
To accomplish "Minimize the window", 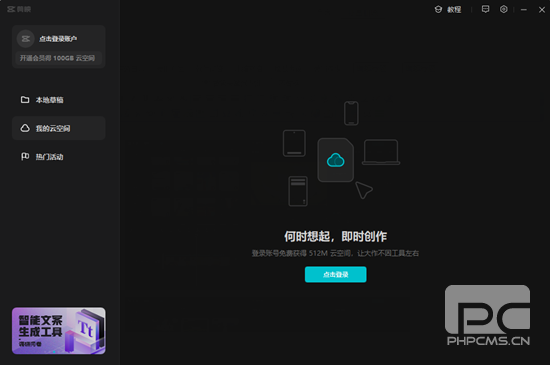I will tap(524, 10).
